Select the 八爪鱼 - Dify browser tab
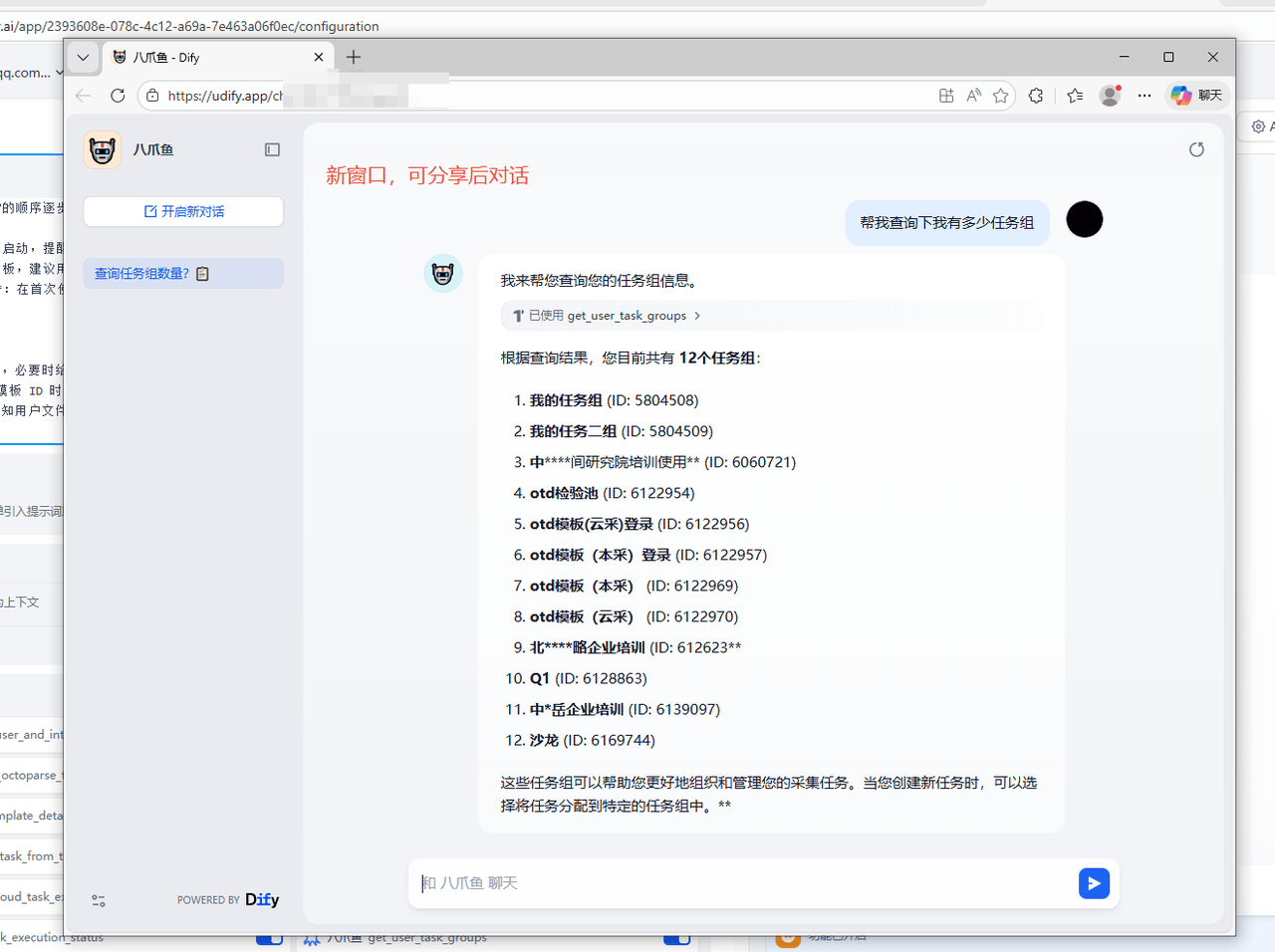 (218, 58)
